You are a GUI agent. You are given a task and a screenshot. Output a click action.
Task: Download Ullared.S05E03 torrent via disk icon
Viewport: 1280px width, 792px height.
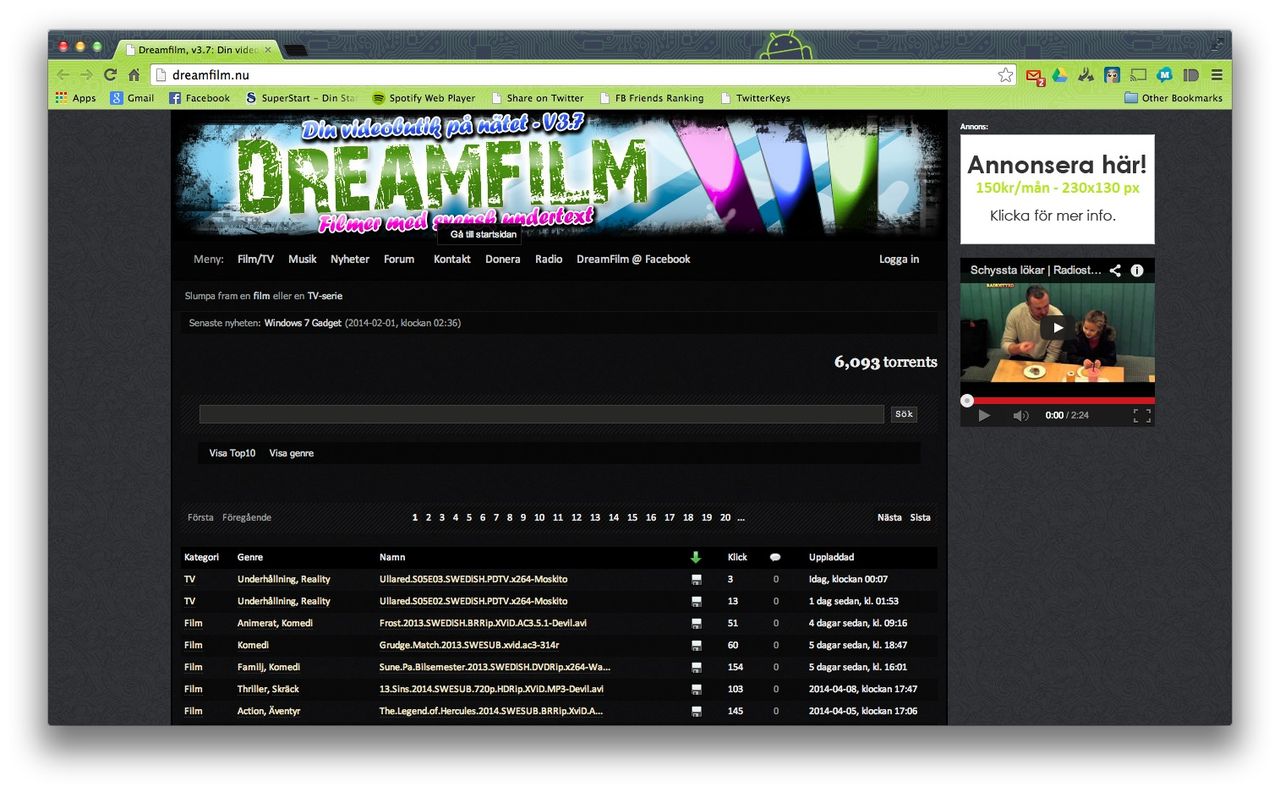(x=696, y=579)
